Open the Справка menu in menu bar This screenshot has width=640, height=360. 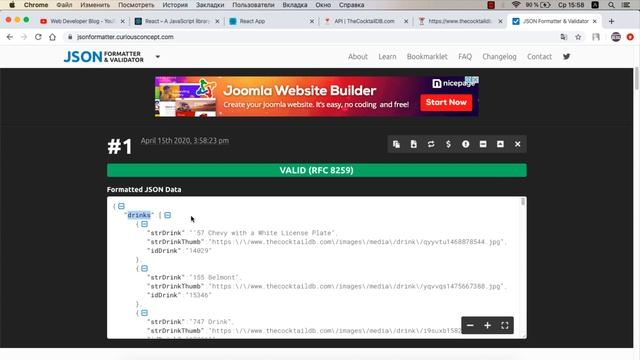(351, 5)
